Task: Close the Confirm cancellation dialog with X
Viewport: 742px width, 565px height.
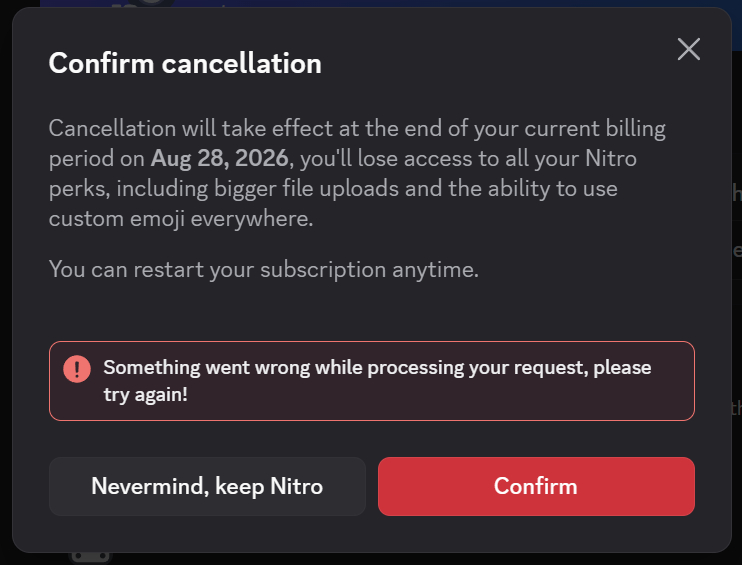Action: point(688,49)
